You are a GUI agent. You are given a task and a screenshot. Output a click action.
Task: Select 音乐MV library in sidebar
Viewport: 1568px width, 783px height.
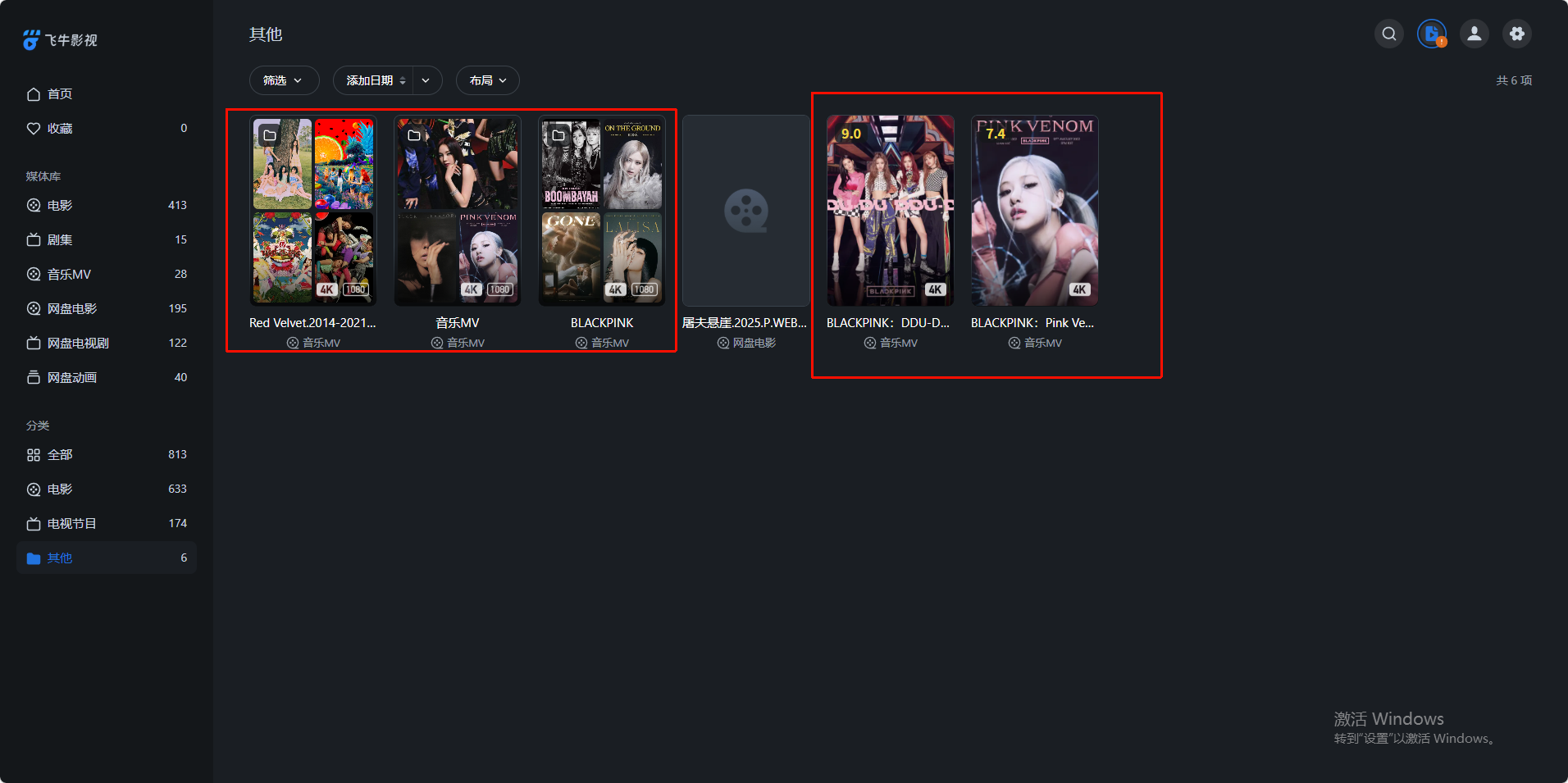tap(107, 275)
